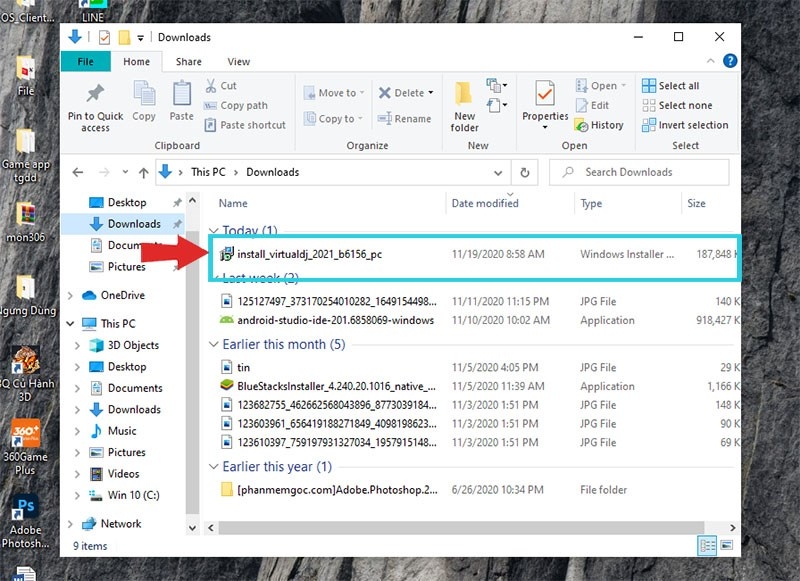
Task: Click Invert selection in ribbon
Action: 685,125
